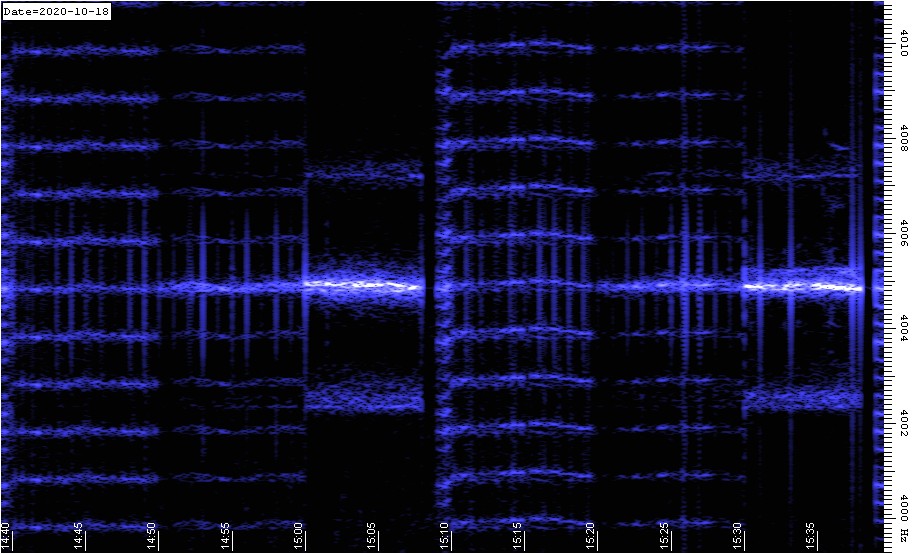Select the 4006 frequency scale label

(x=904, y=234)
